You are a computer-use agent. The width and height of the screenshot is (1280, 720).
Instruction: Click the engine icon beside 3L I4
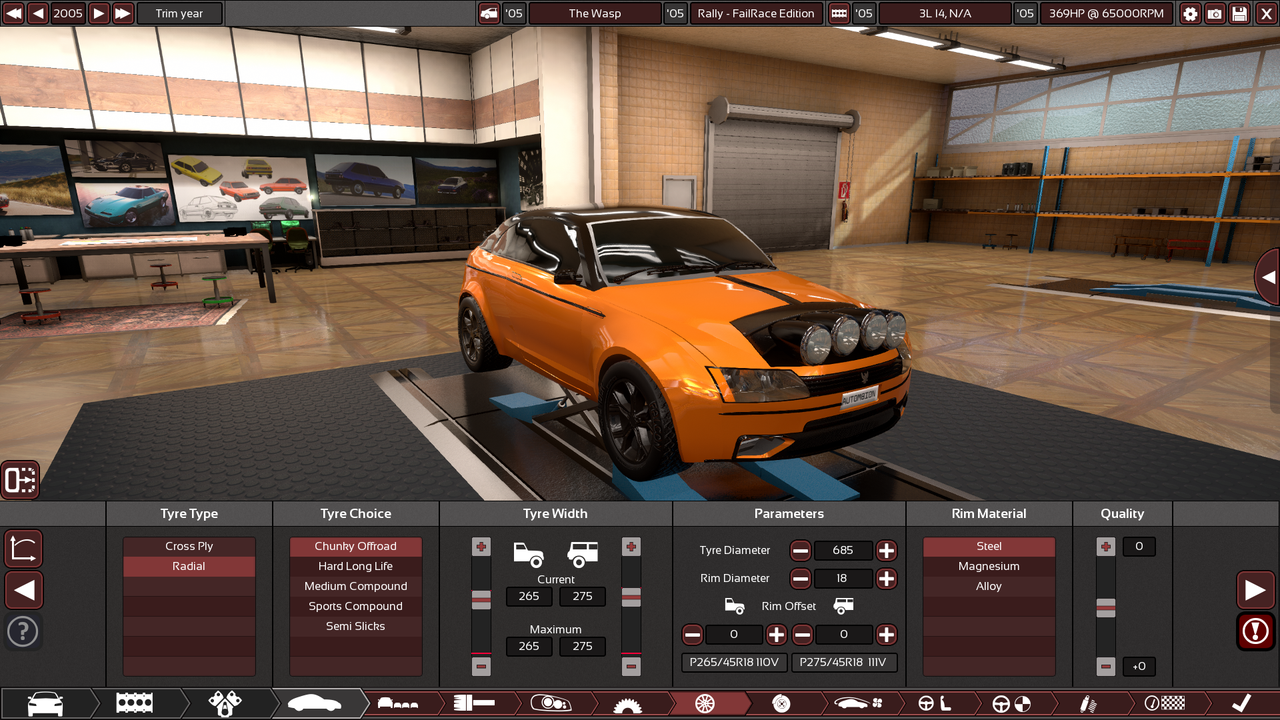coord(839,14)
